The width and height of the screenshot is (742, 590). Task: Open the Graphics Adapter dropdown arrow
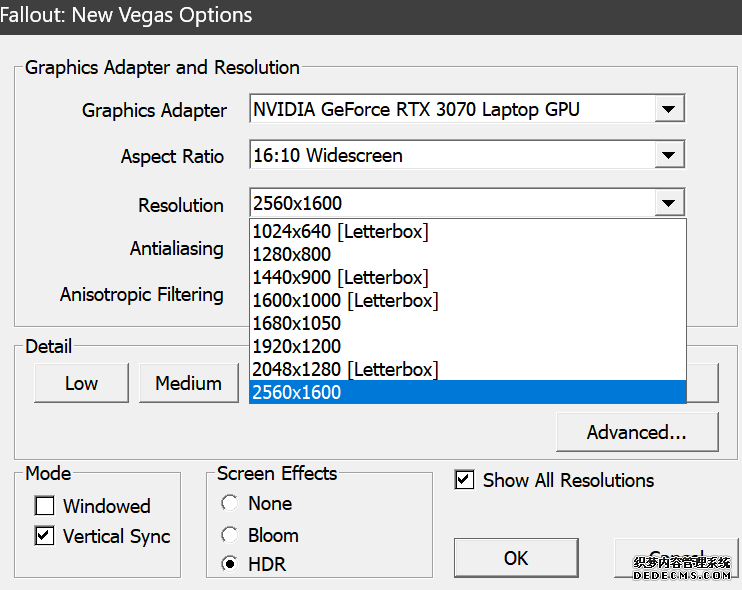click(x=668, y=109)
